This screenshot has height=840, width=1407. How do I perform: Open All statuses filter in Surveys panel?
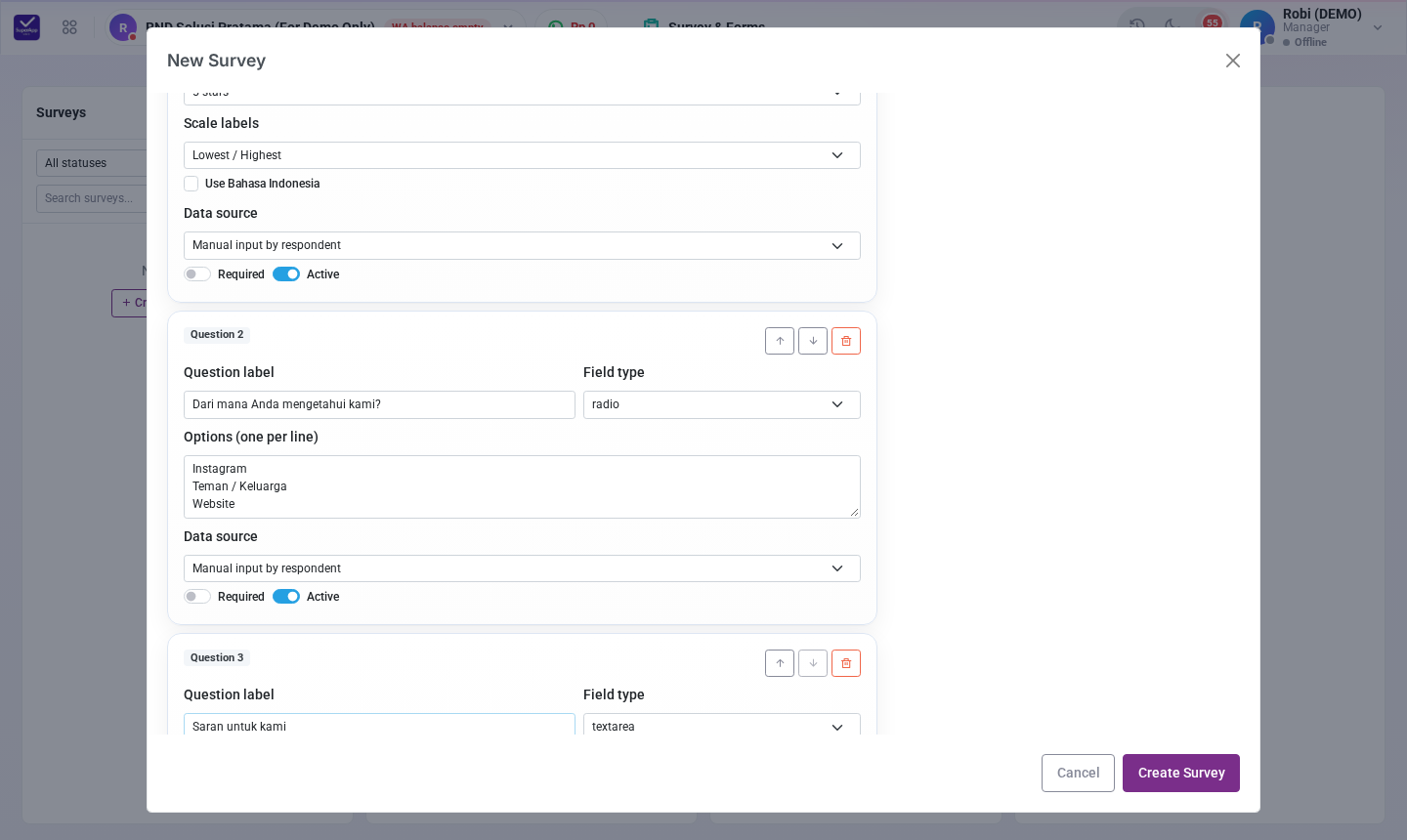(91, 163)
